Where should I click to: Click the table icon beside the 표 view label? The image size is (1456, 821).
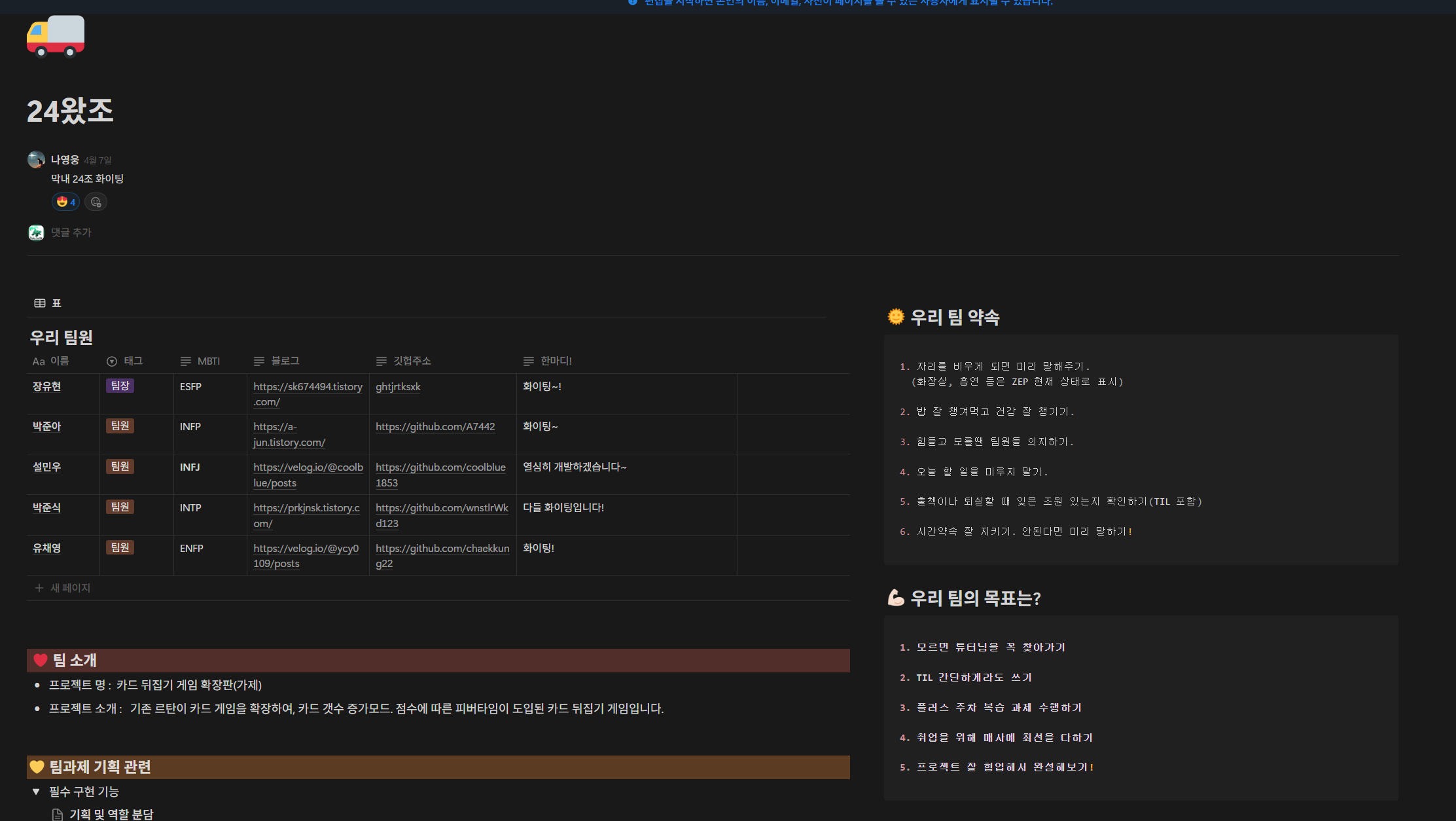click(40, 302)
